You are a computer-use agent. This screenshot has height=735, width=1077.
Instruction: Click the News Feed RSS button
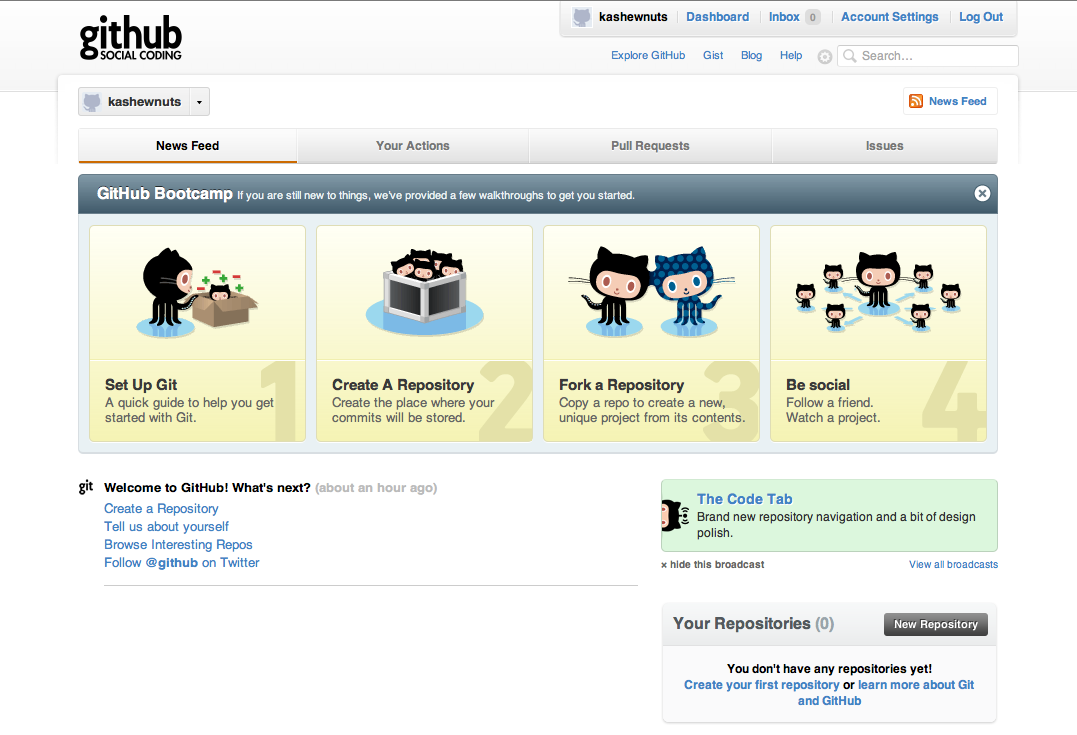[x=950, y=101]
